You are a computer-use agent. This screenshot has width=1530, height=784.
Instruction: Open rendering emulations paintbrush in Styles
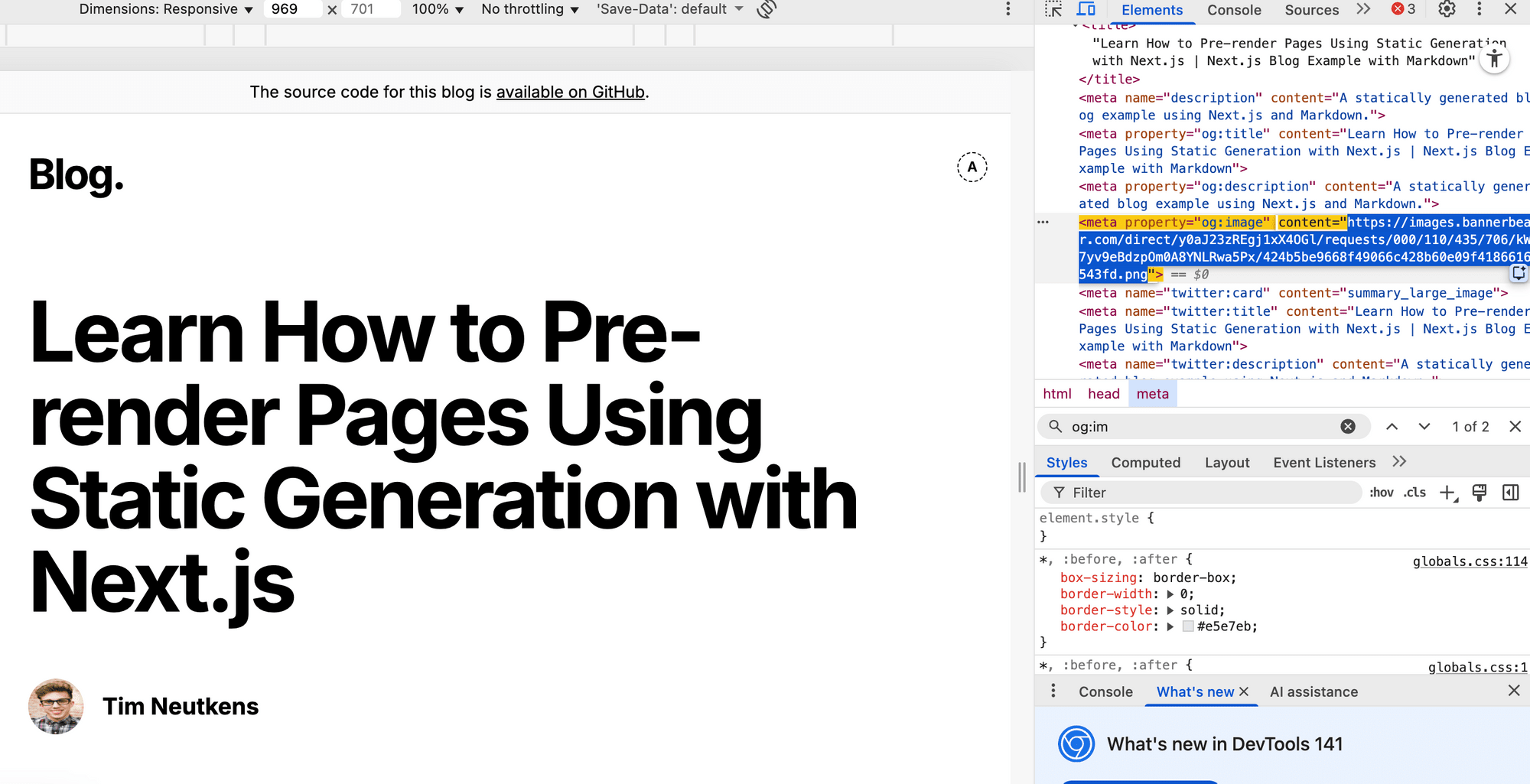[1480, 493]
